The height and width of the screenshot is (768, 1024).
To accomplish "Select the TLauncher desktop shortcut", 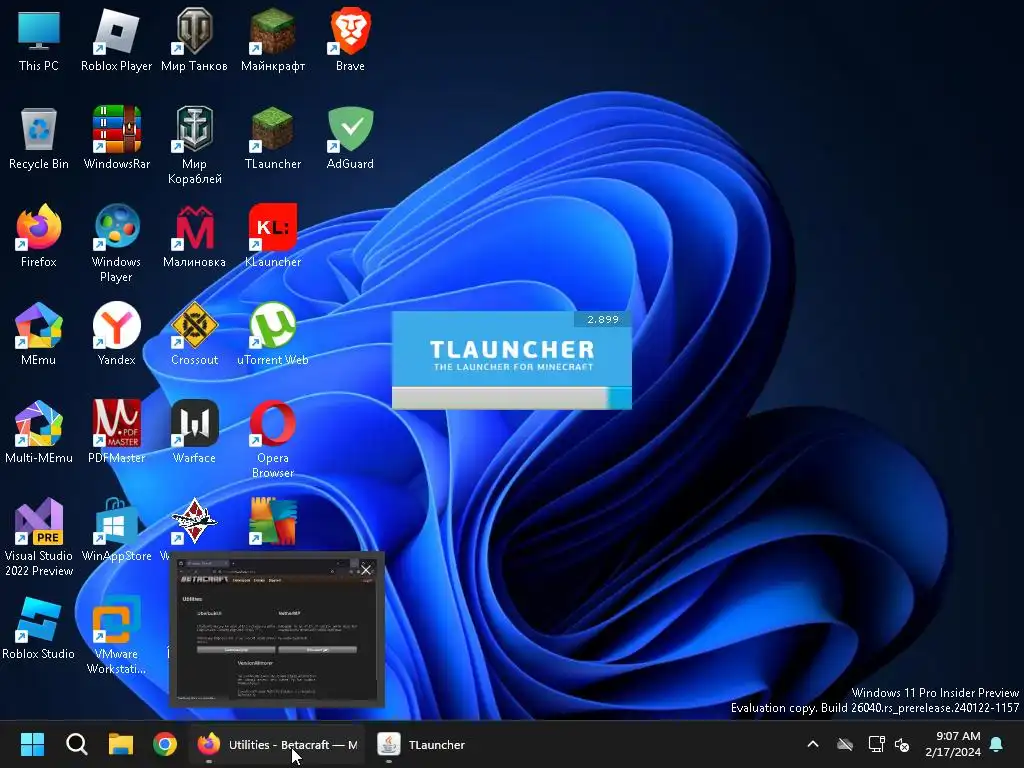I will pos(272,138).
